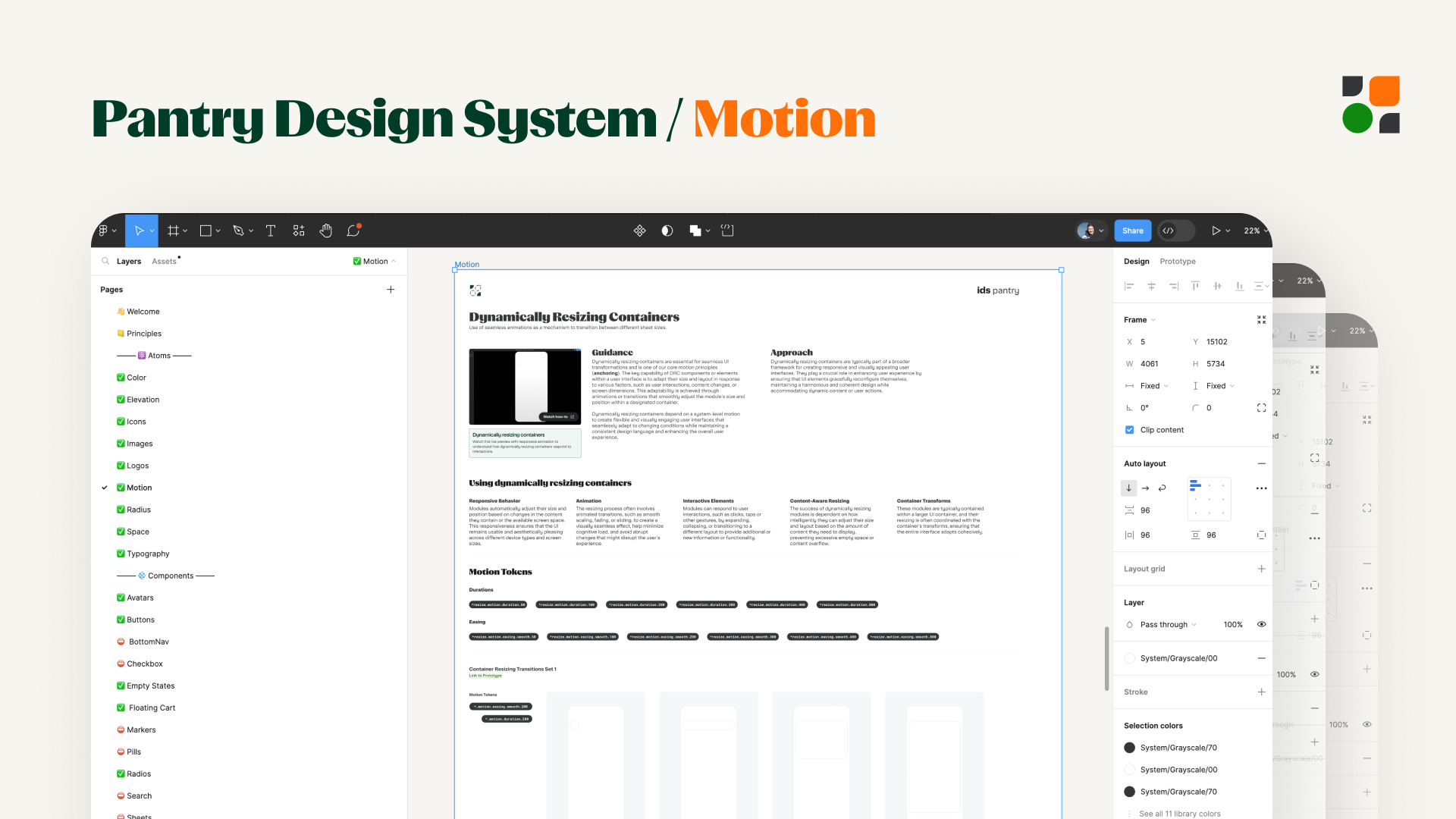Remove auto layout with minus
The image size is (1456, 819).
point(1261,463)
